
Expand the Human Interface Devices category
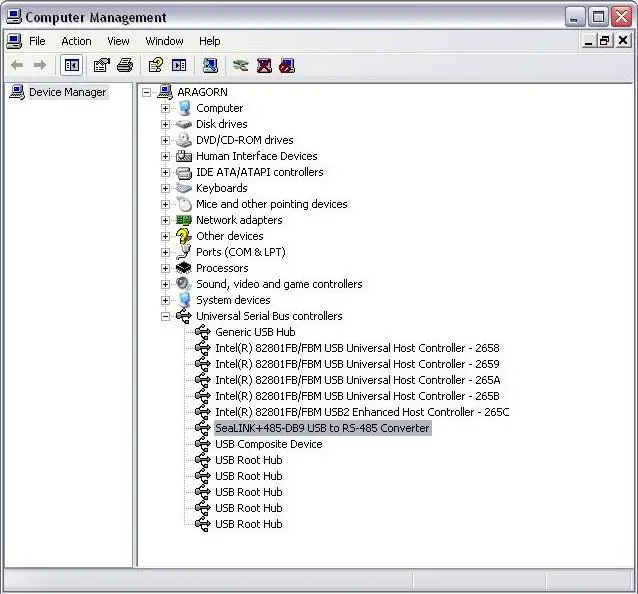(165, 156)
